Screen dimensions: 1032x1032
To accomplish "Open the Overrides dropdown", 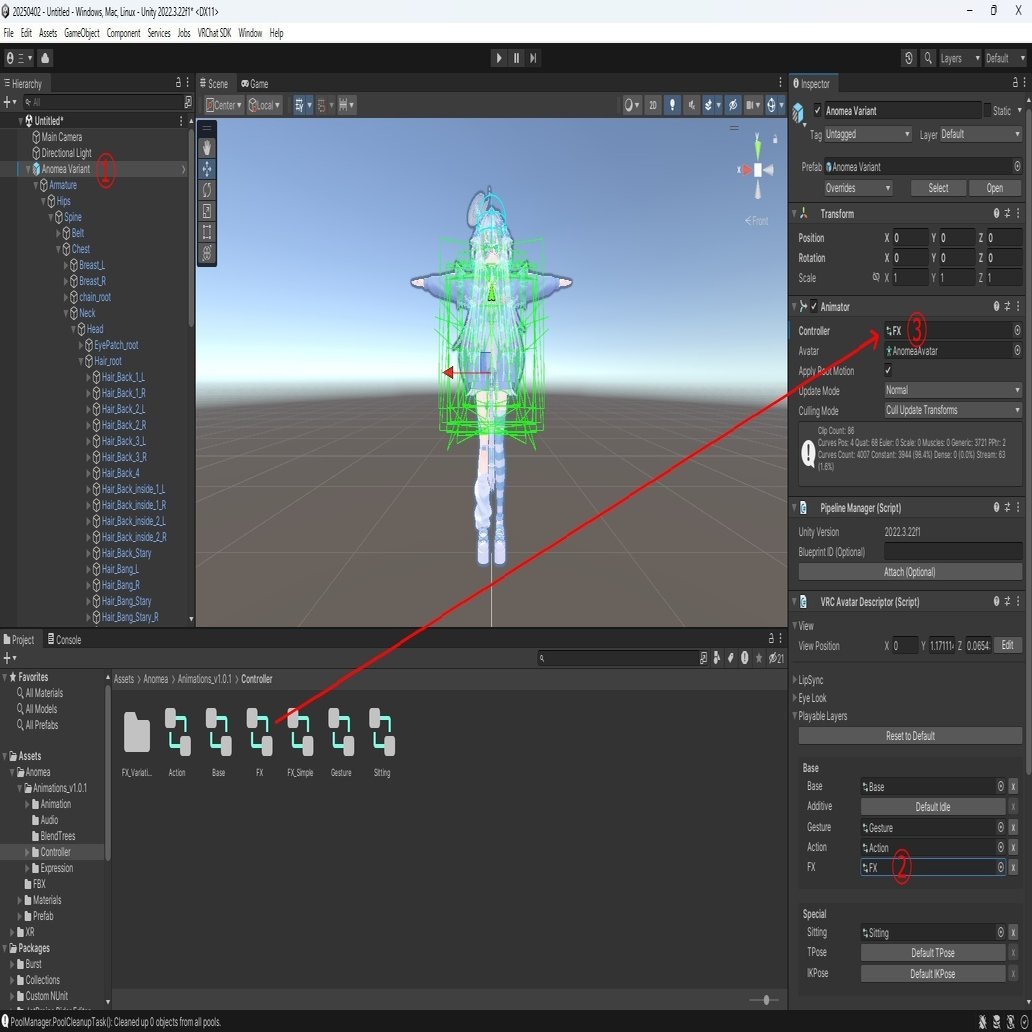I will [x=858, y=188].
